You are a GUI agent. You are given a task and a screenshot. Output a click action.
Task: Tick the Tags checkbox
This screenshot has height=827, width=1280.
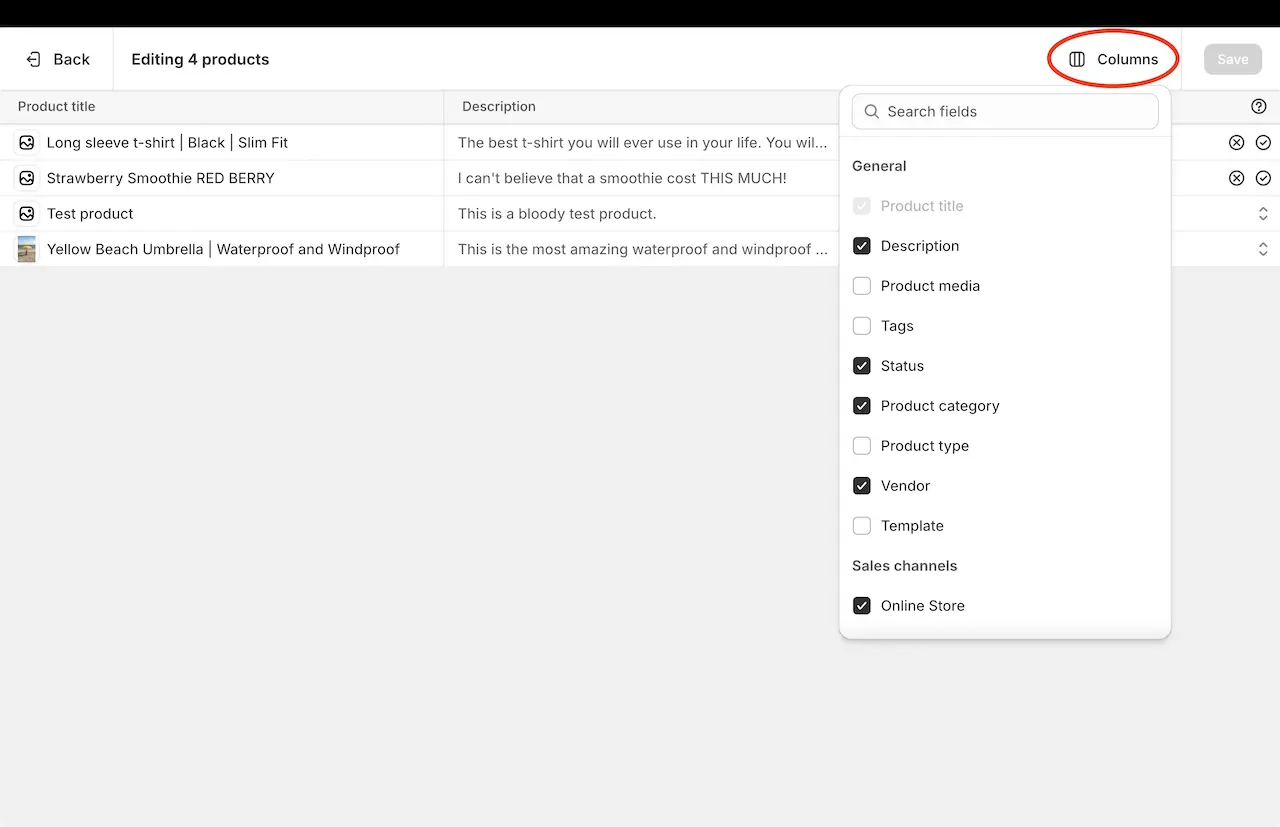coord(861,326)
